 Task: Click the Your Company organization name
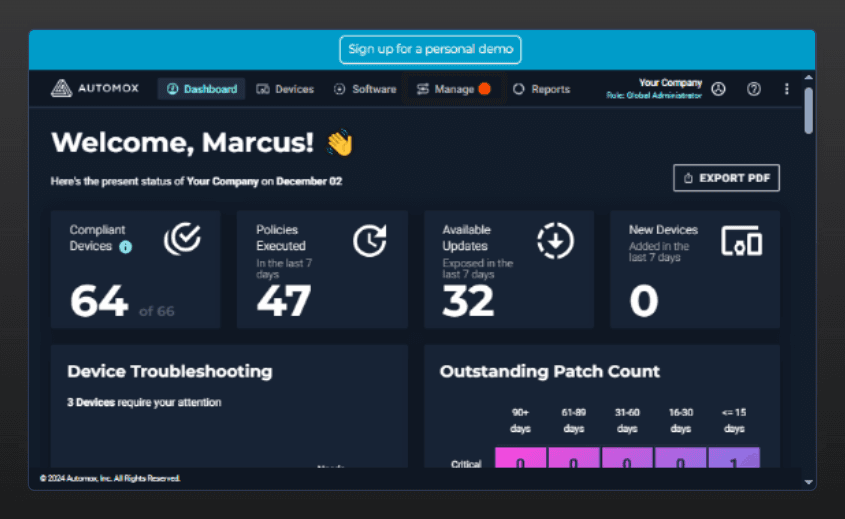click(670, 82)
